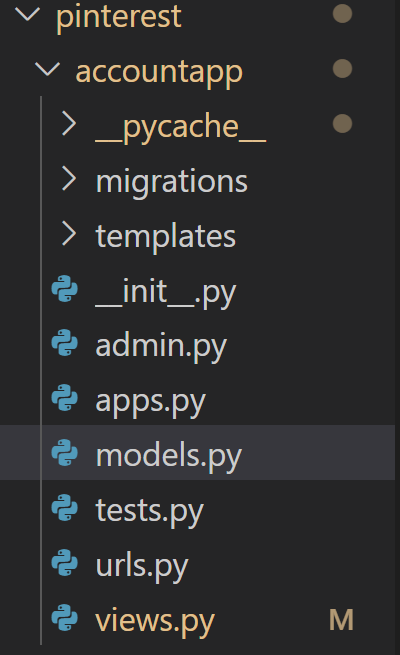Expand the templates folder arrow
Viewport: 400px width, 655px height.
[69, 233]
